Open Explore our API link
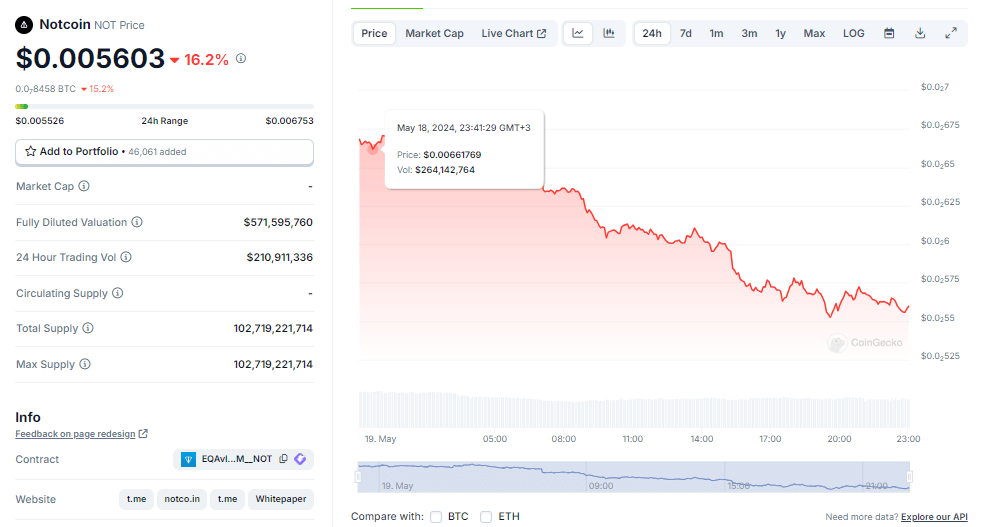The height and width of the screenshot is (527, 986). 934,517
